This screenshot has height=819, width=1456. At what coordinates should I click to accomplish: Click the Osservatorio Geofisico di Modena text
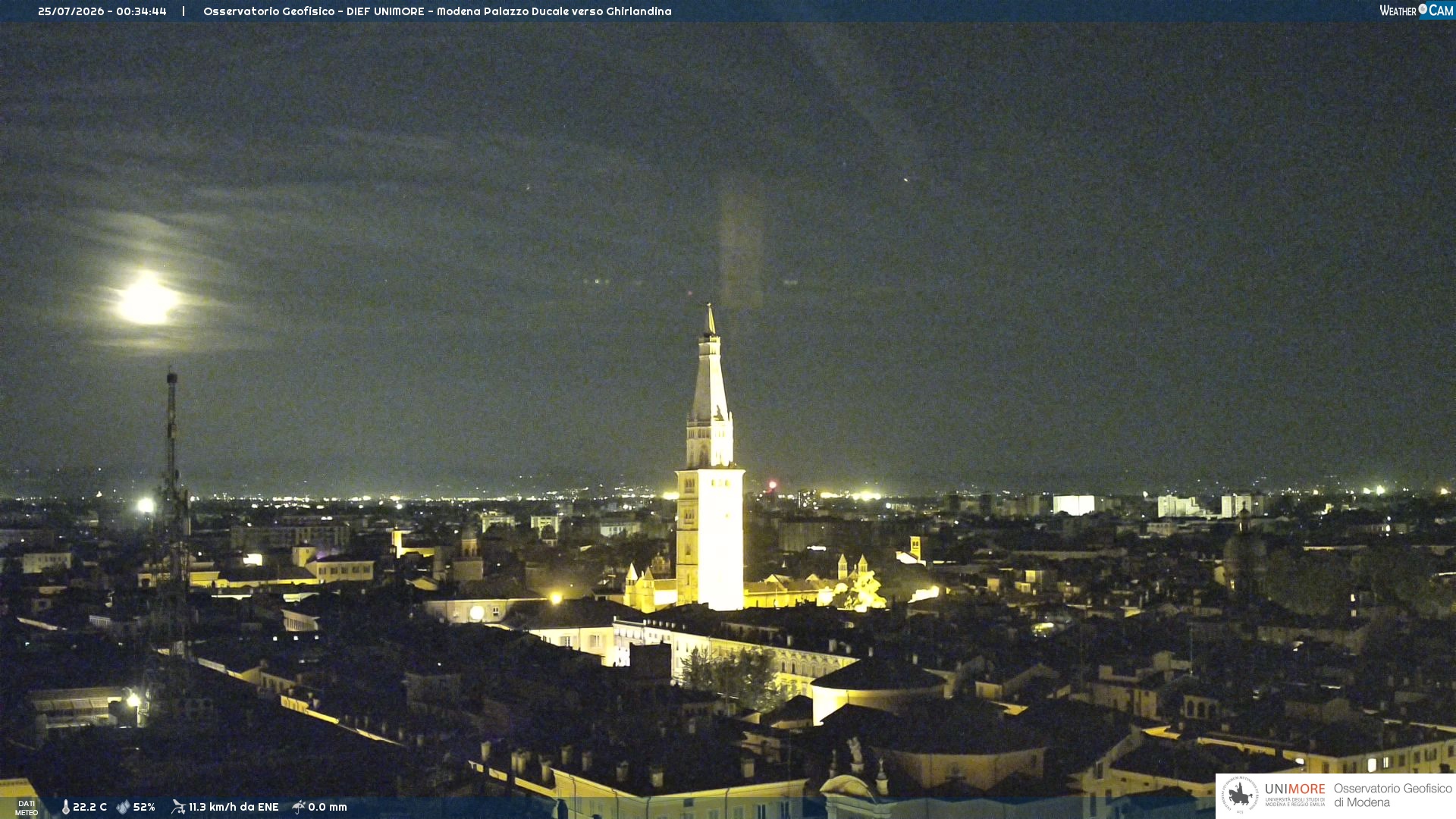[1393, 795]
